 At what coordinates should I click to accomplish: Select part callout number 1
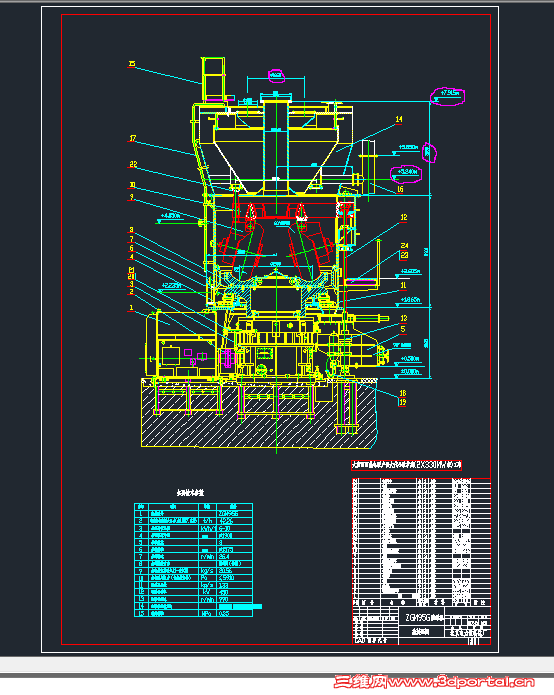(x=131, y=308)
